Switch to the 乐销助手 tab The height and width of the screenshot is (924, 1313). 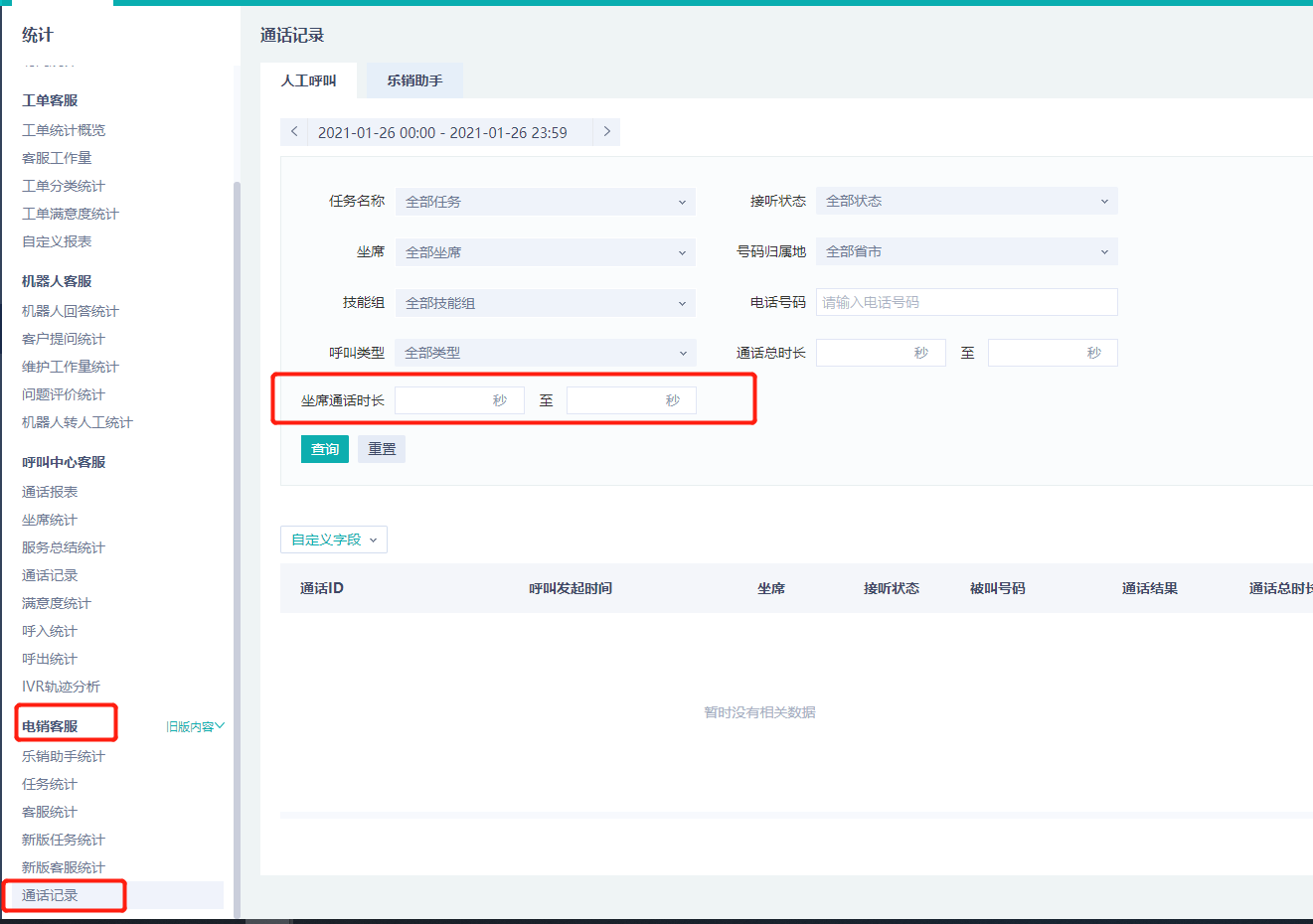(414, 80)
